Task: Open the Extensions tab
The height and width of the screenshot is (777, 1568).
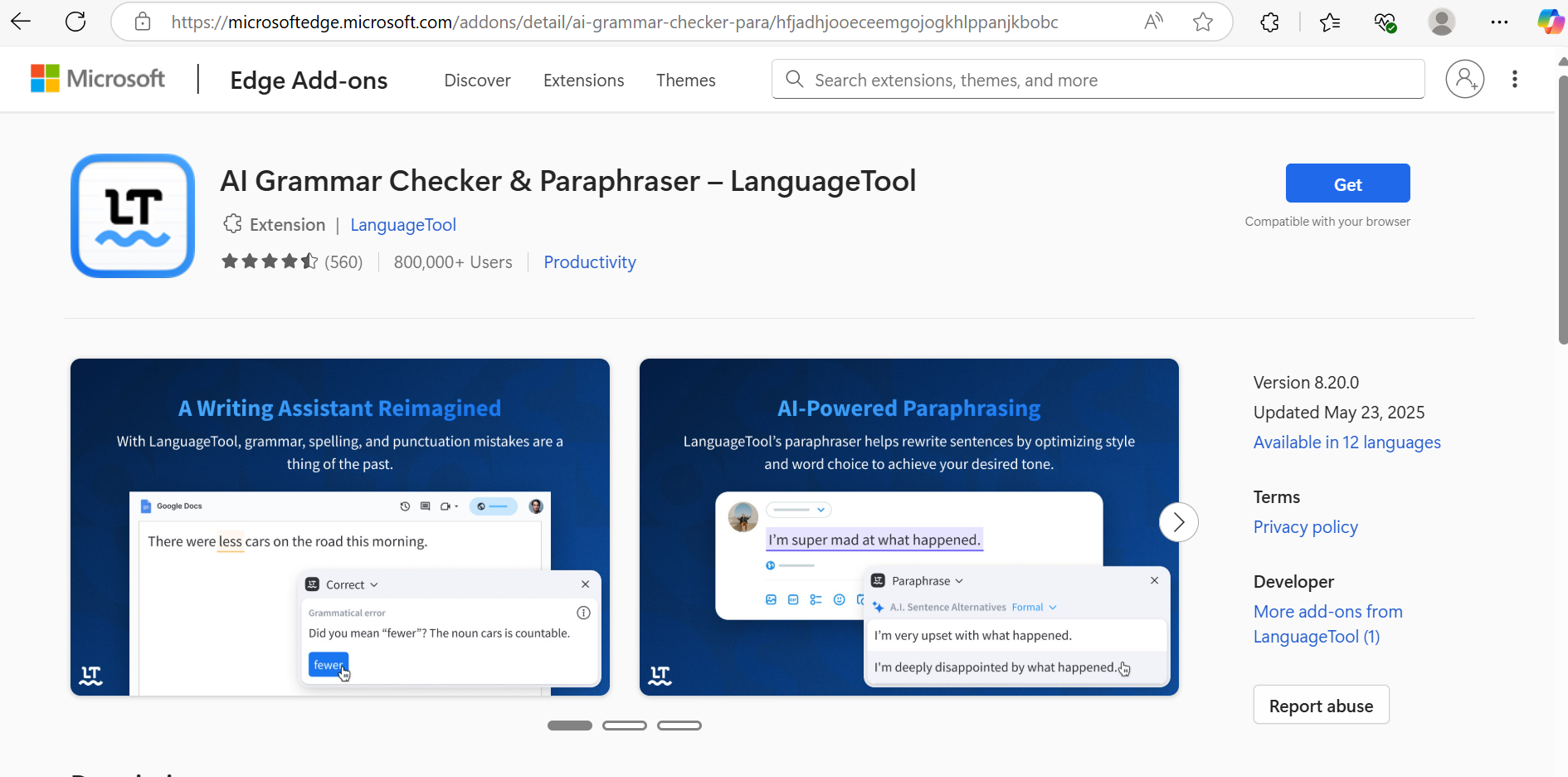Action: pos(583,81)
